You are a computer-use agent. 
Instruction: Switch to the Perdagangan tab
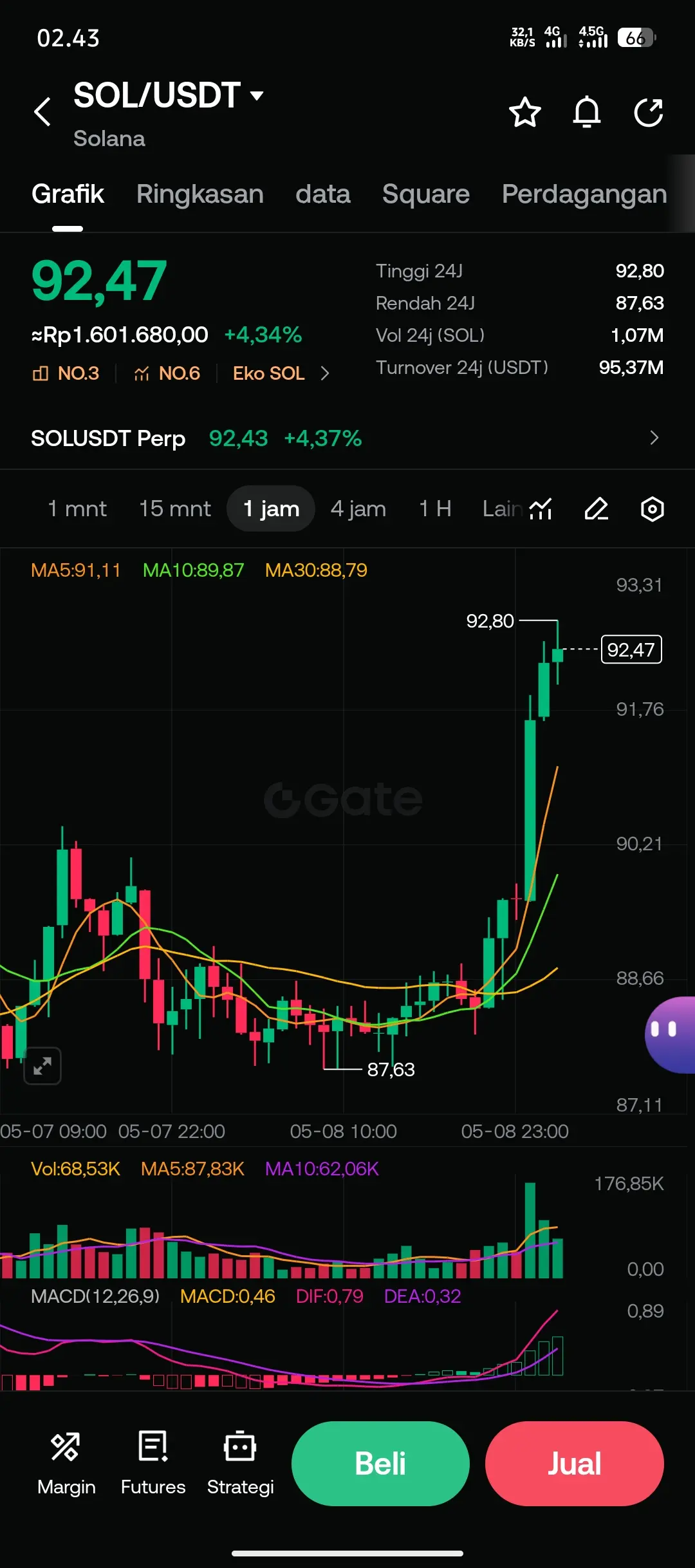[584, 194]
